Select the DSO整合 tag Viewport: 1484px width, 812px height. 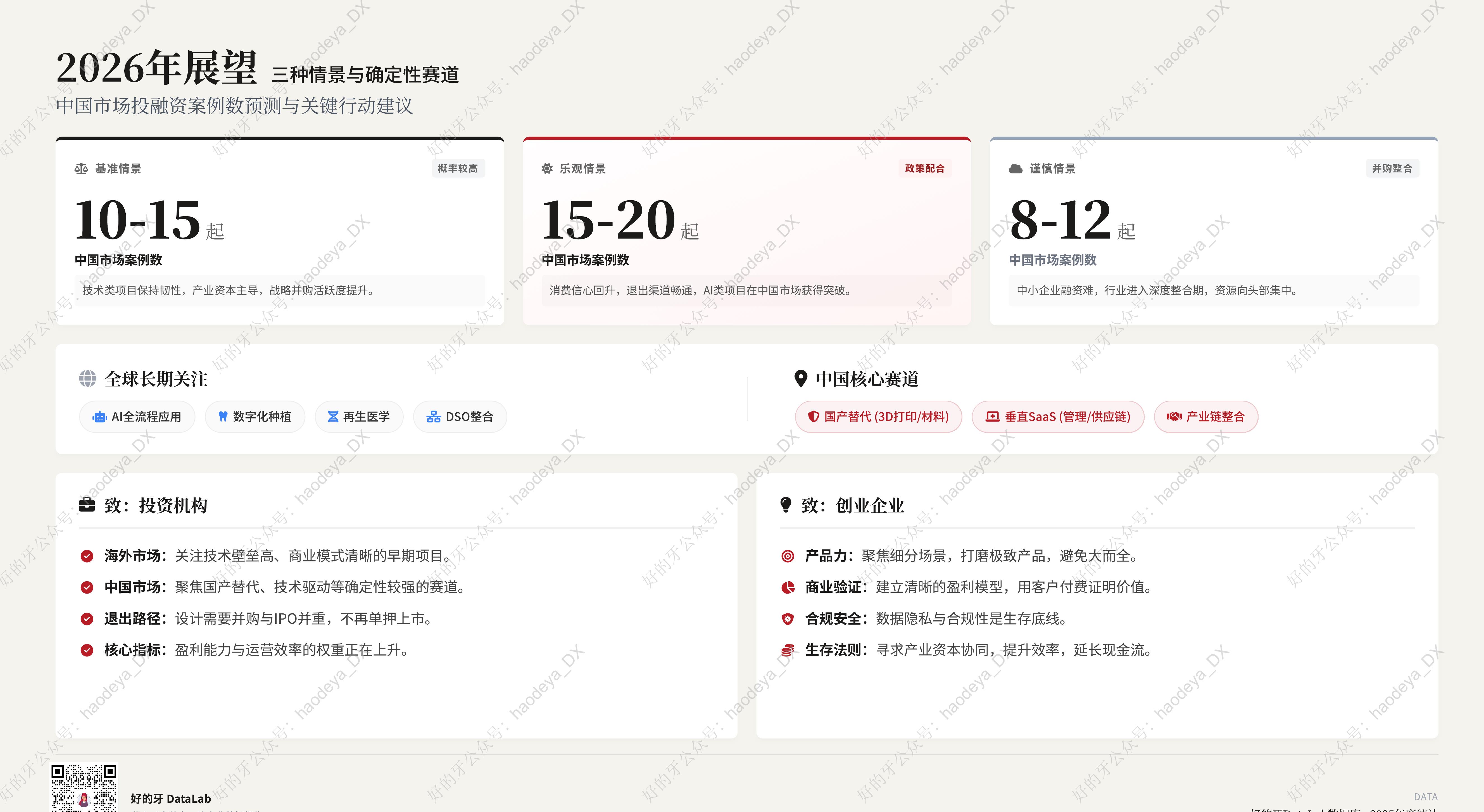tap(460, 417)
